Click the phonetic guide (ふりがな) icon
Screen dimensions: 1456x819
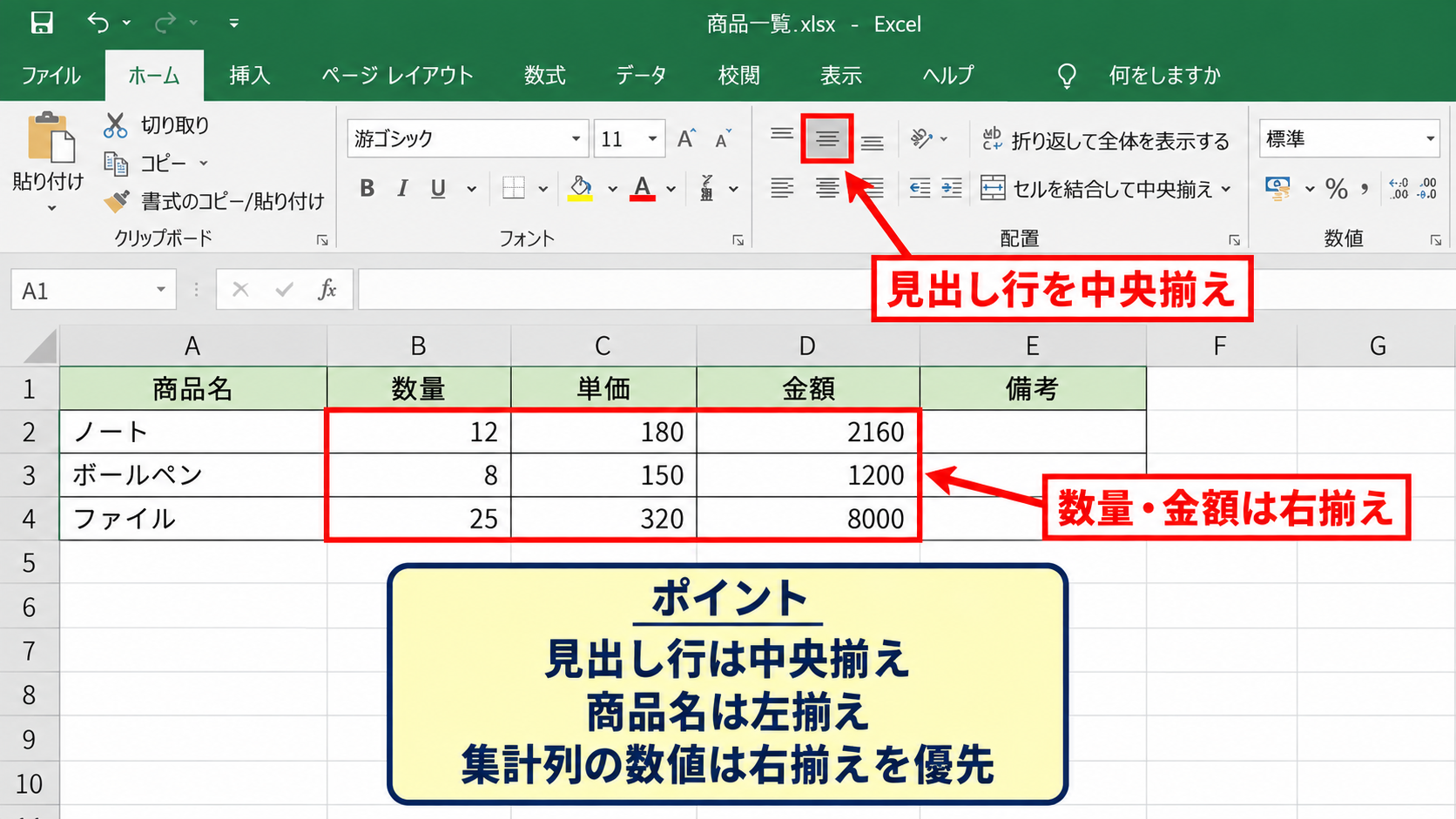(x=707, y=188)
